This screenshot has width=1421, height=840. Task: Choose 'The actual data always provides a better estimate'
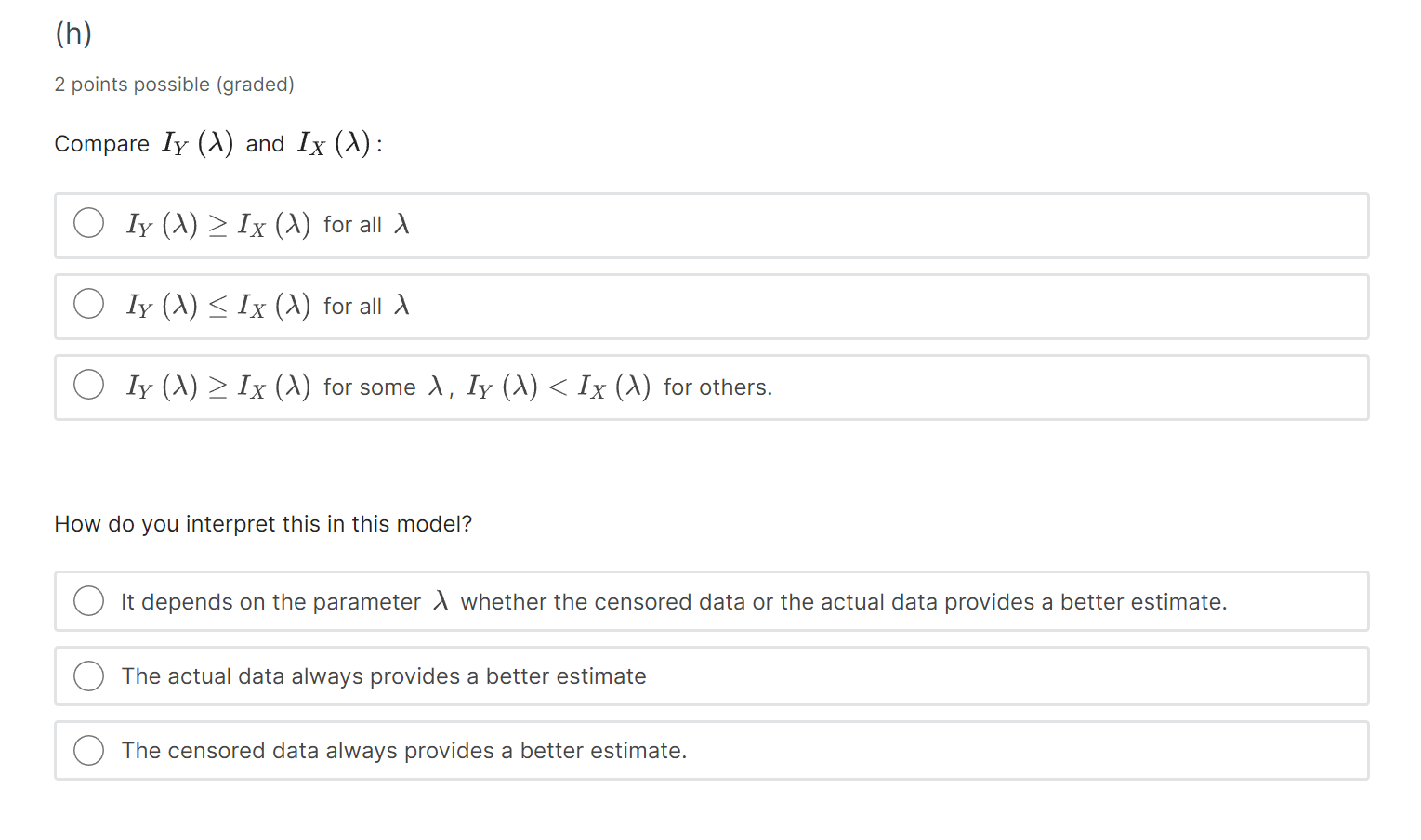point(88,676)
